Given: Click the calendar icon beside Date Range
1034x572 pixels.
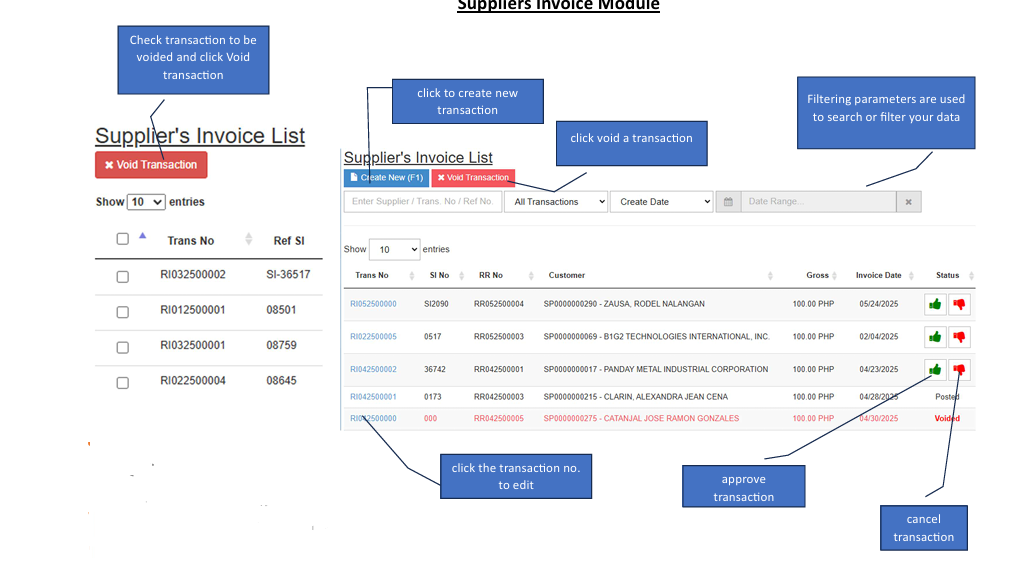Looking at the screenshot, I should pos(728,202).
